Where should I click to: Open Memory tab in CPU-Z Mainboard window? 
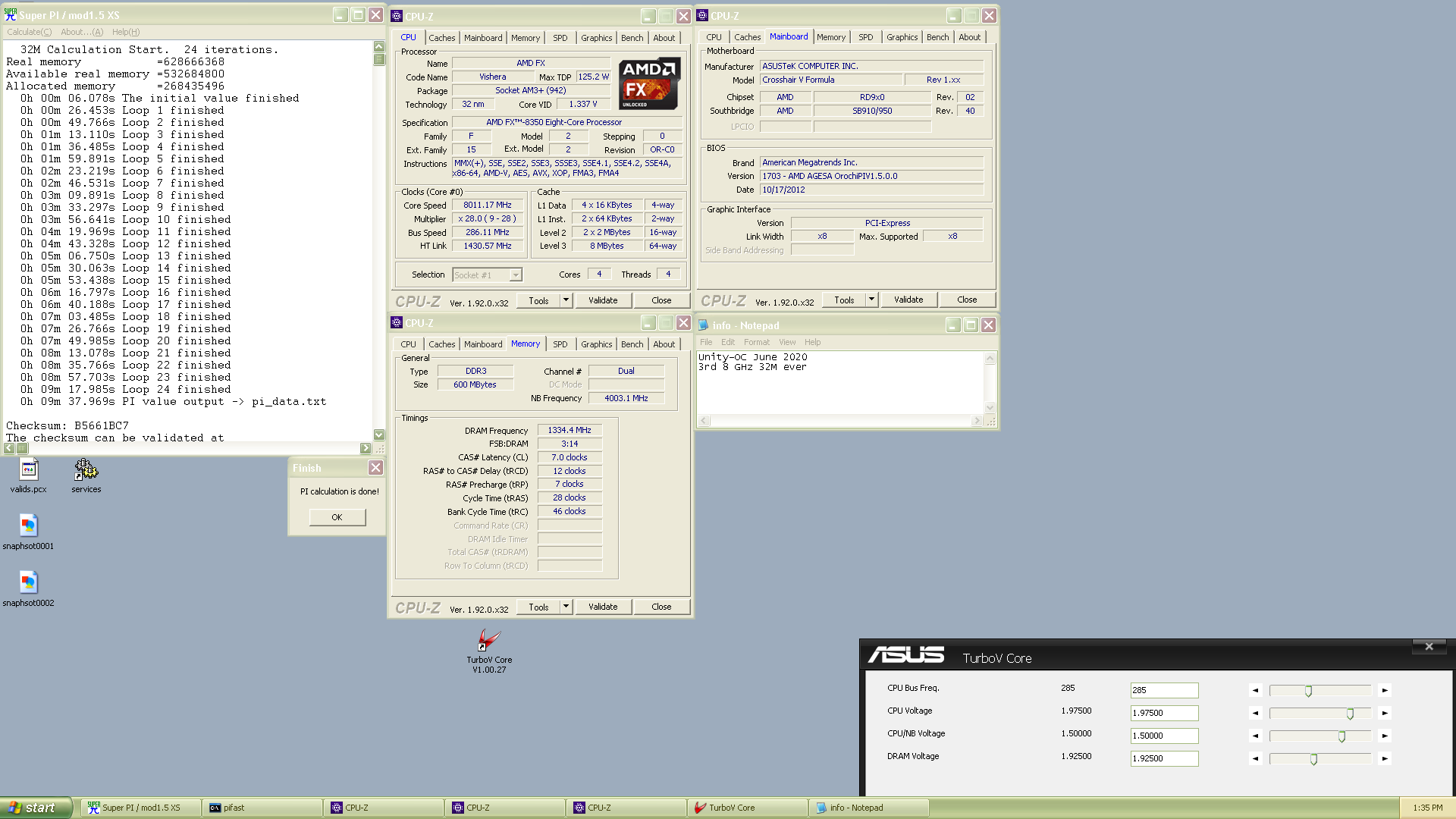point(830,37)
